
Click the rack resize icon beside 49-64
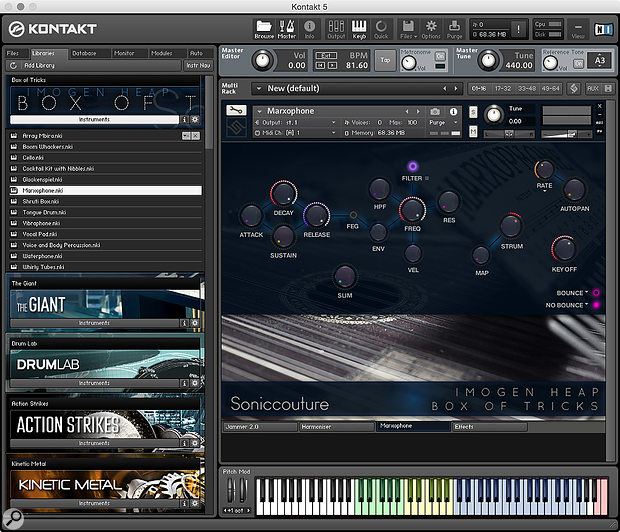[x=574, y=89]
